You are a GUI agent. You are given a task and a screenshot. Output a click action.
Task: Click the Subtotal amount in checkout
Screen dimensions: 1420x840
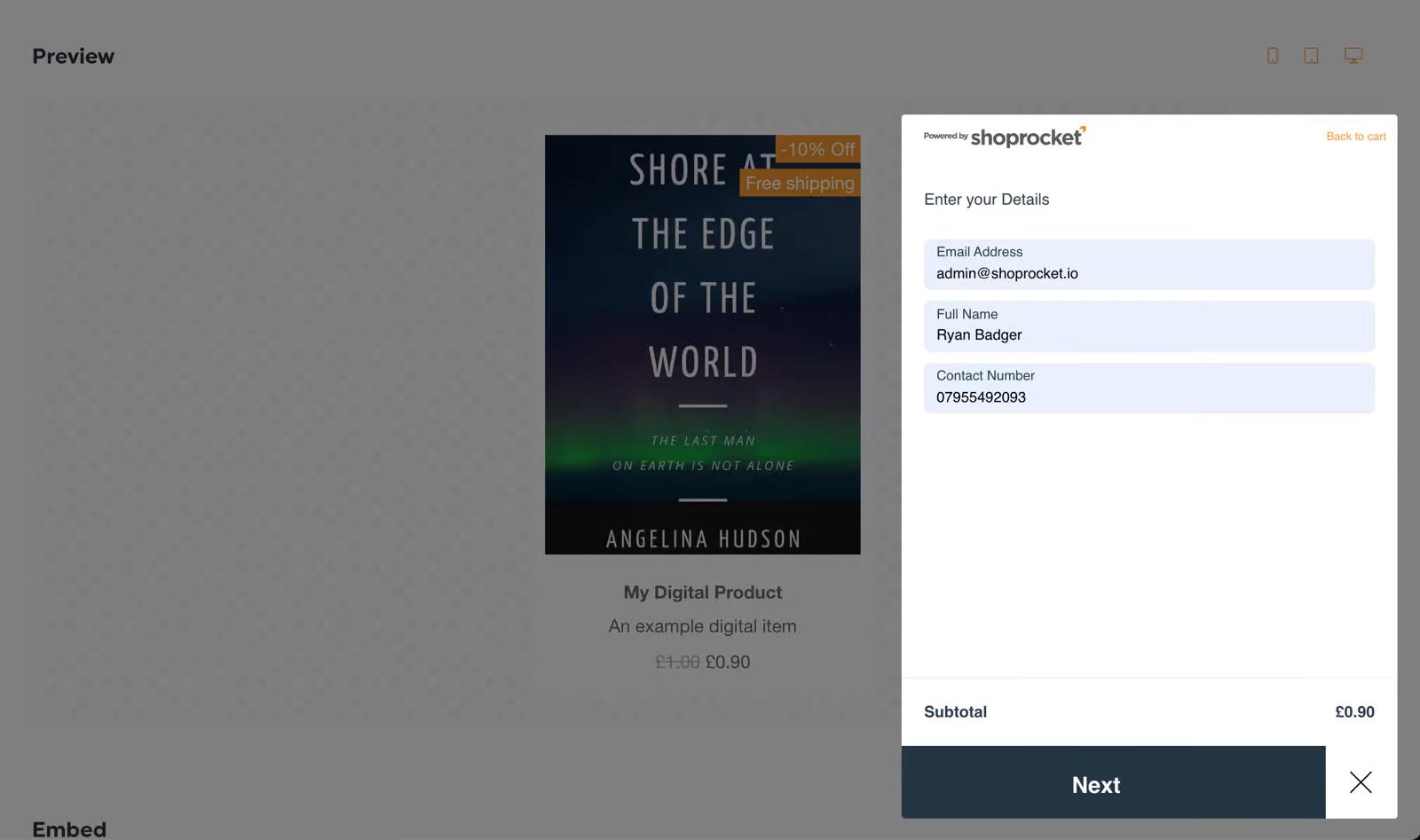[1354, 712]
